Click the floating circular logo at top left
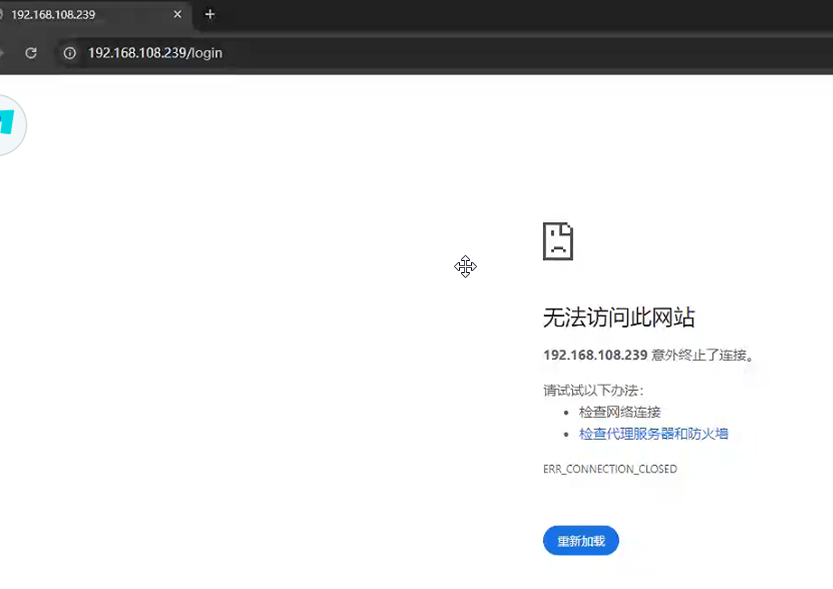 click(x=8, y=125)
